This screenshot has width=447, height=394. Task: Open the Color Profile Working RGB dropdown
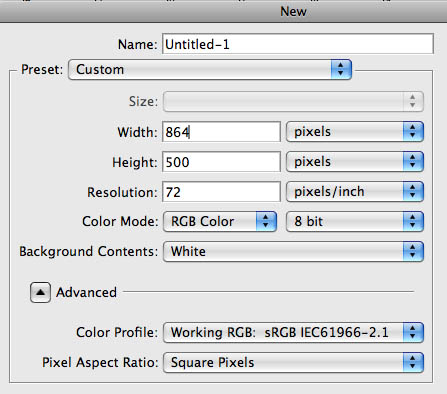coord(293,332)
